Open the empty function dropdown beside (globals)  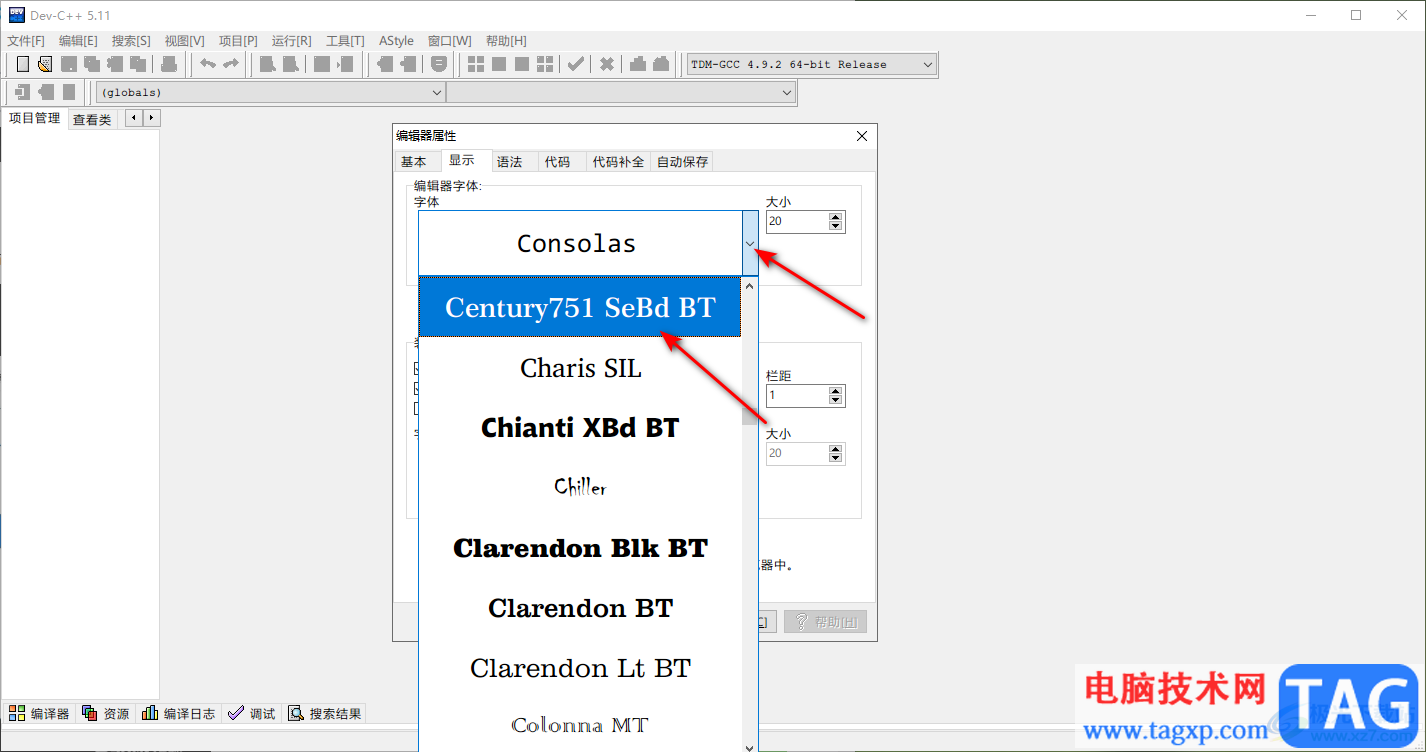[786, 92]
